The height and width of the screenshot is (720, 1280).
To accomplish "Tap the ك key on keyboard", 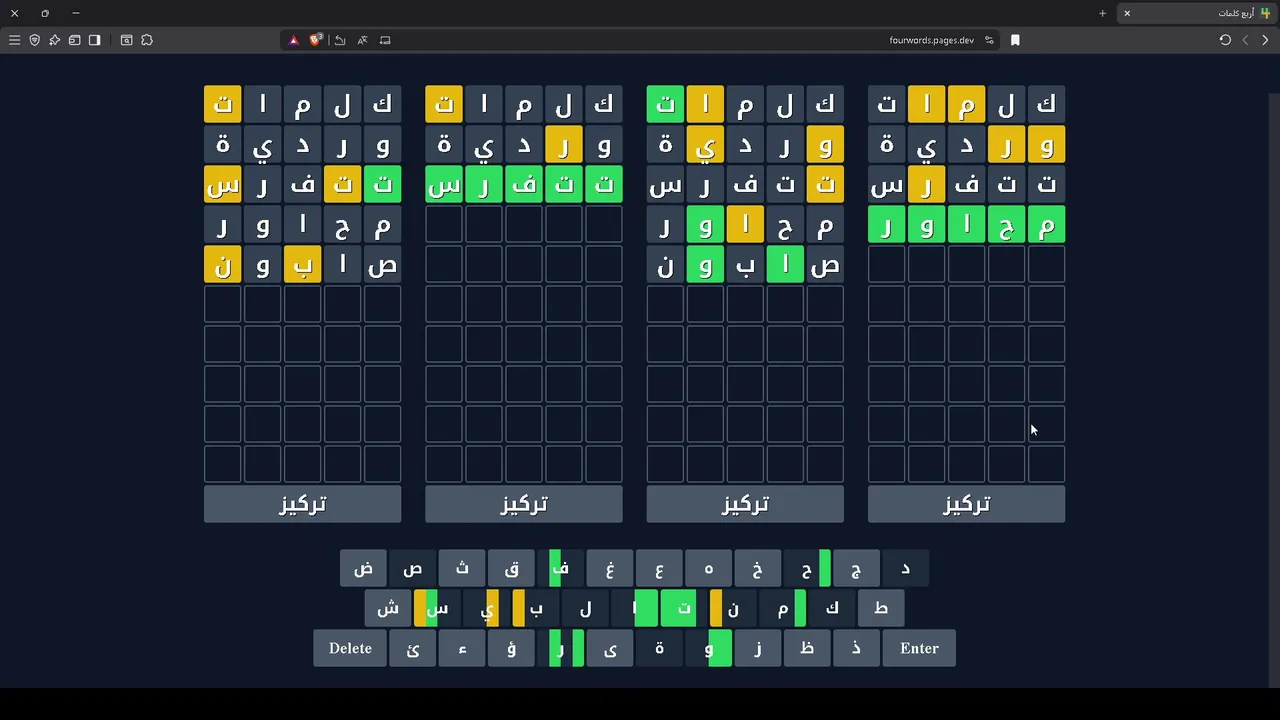I will pos(831,608).
